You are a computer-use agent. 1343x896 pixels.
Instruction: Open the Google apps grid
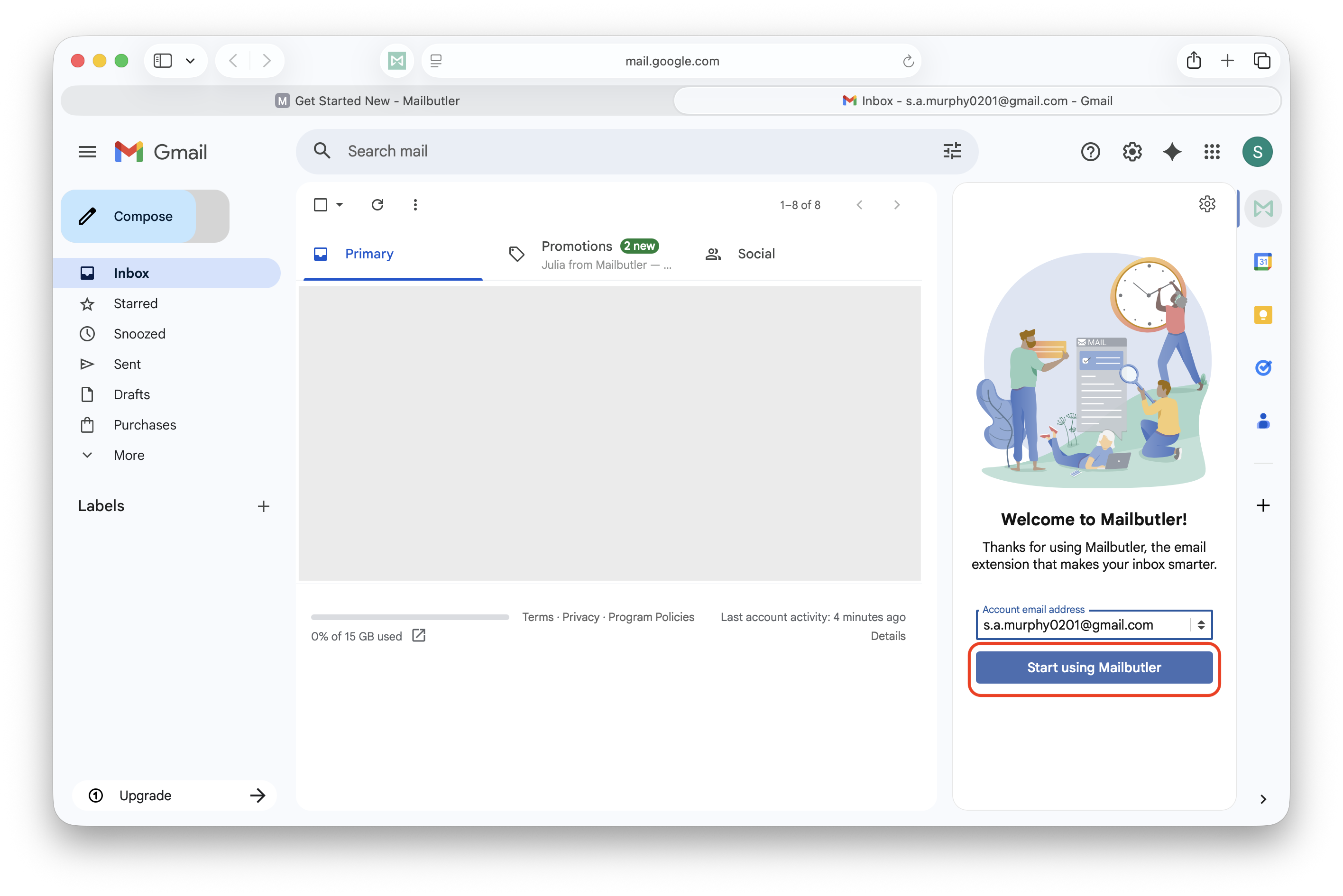coord(1212,151)
